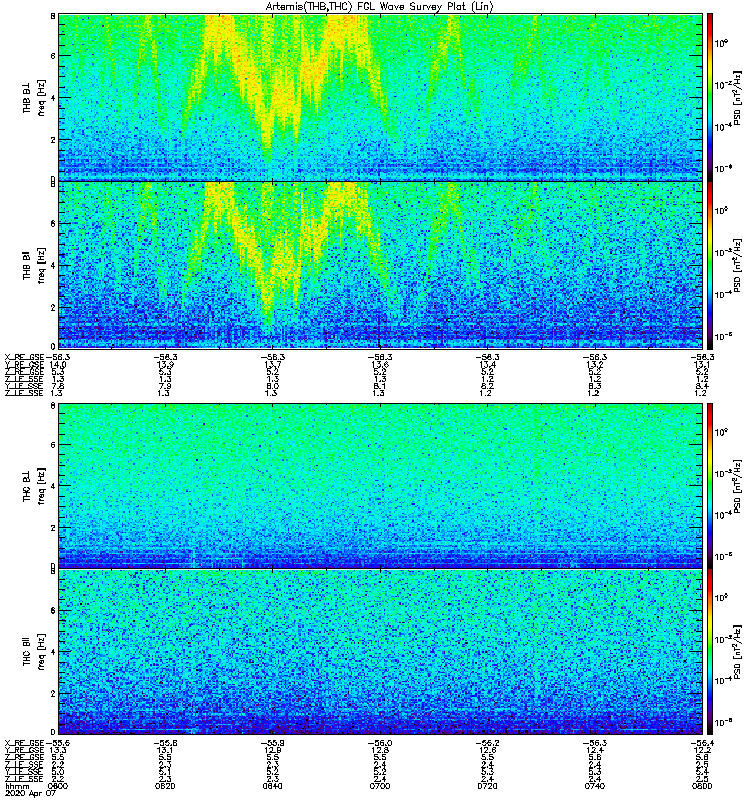The image size is (750, 800).
Task: Click the X_RE_GSE value "-56.2"
Action: 487,743
